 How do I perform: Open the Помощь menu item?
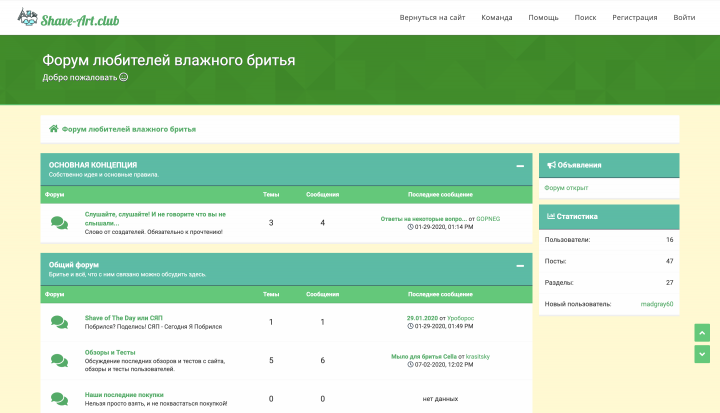[x=543, y=17]
